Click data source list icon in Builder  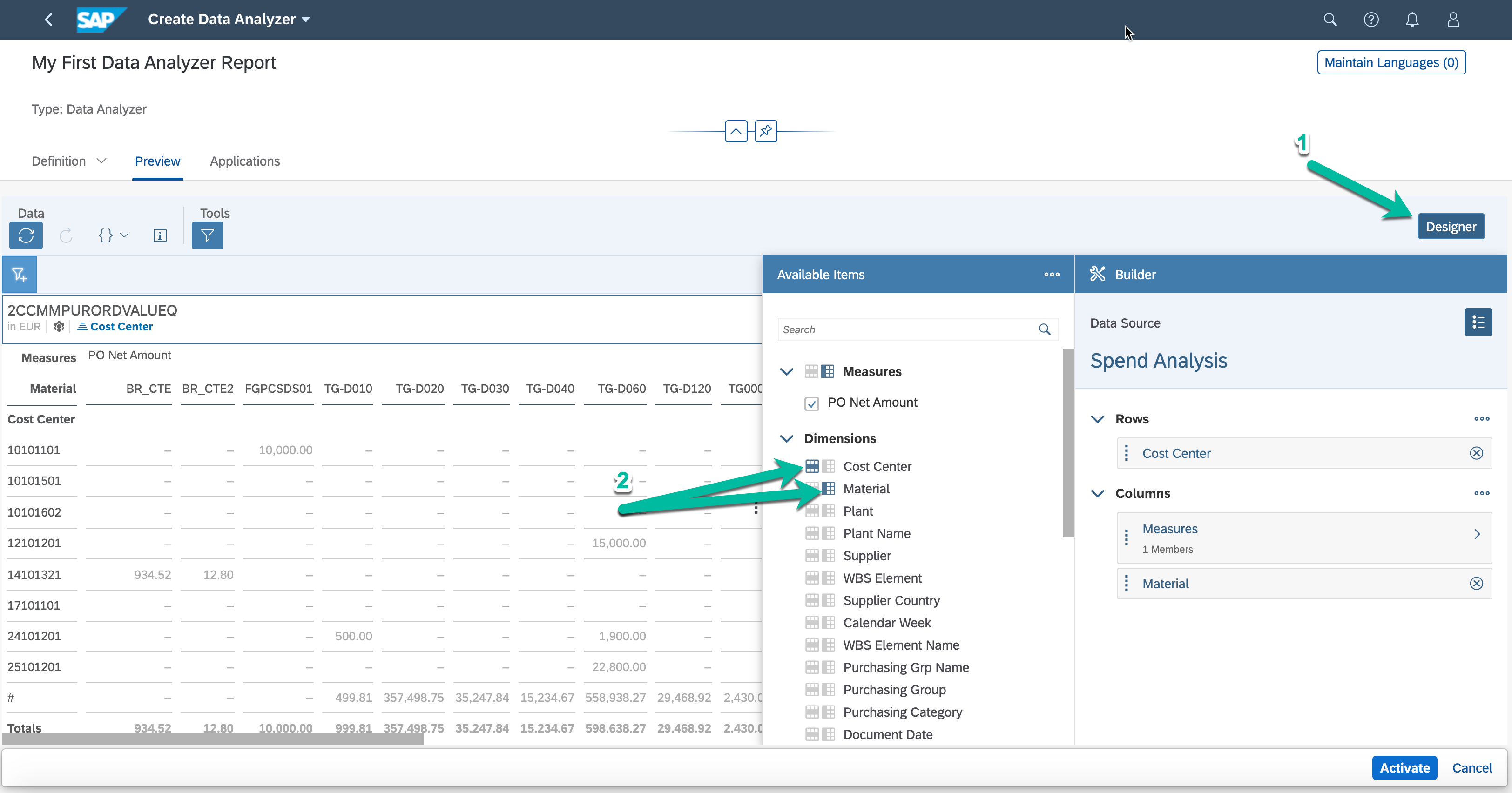click(1478, 322)
